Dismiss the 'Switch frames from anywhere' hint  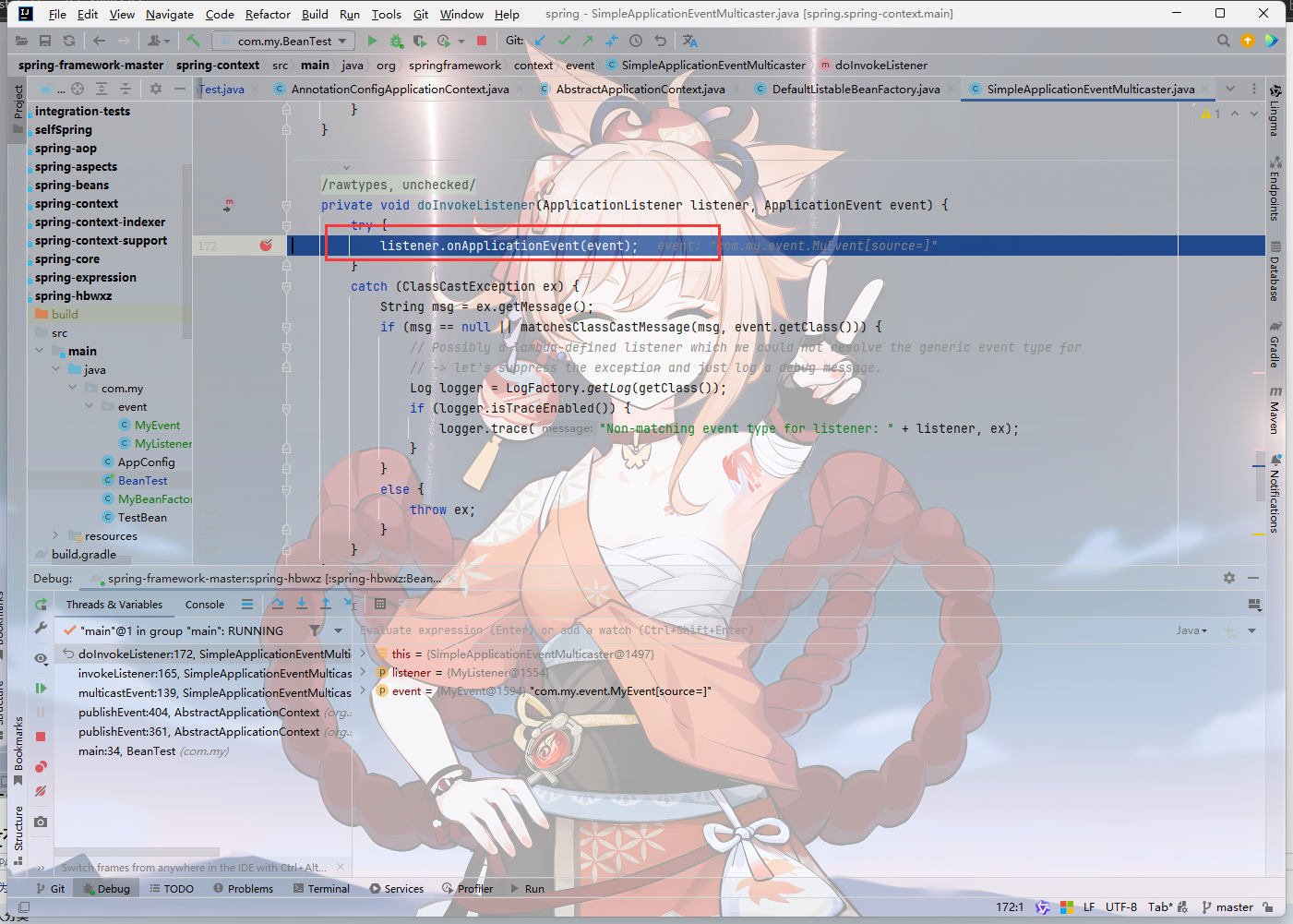pos(341,867)
